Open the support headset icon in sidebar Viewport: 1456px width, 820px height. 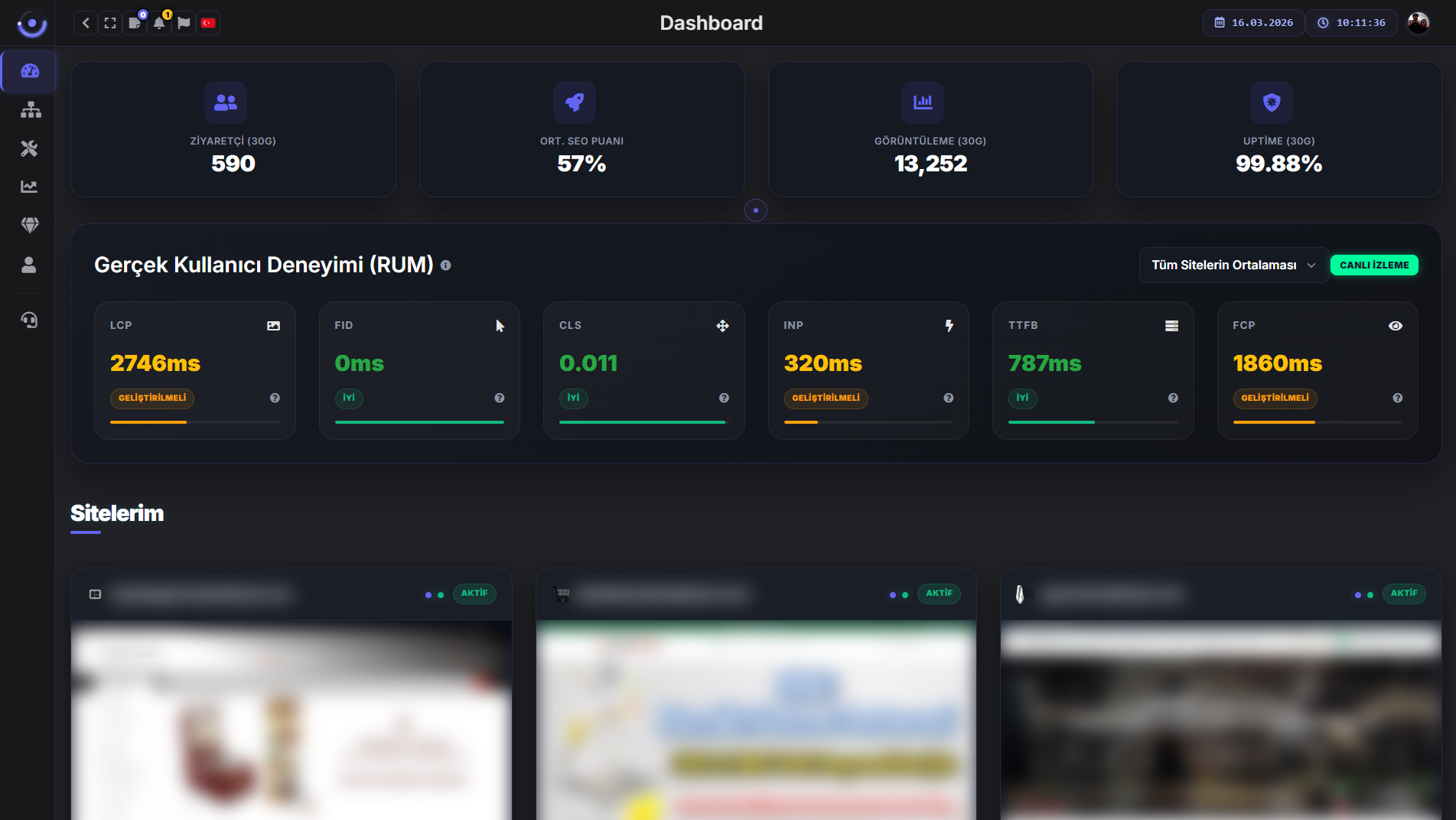tap(30, 320)
